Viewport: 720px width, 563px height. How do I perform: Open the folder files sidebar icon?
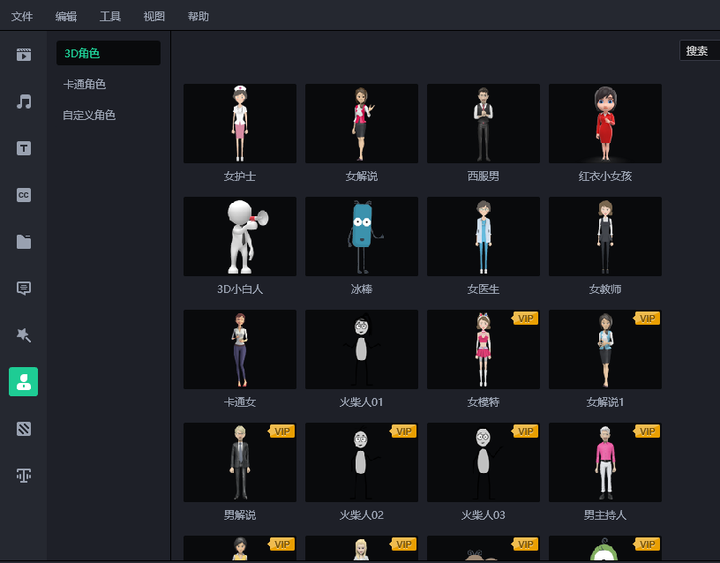point(23,242)
